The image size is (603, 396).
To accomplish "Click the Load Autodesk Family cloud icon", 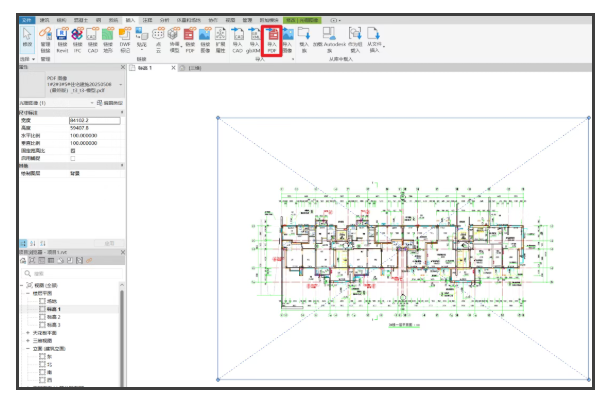I will tap(329, 40).
